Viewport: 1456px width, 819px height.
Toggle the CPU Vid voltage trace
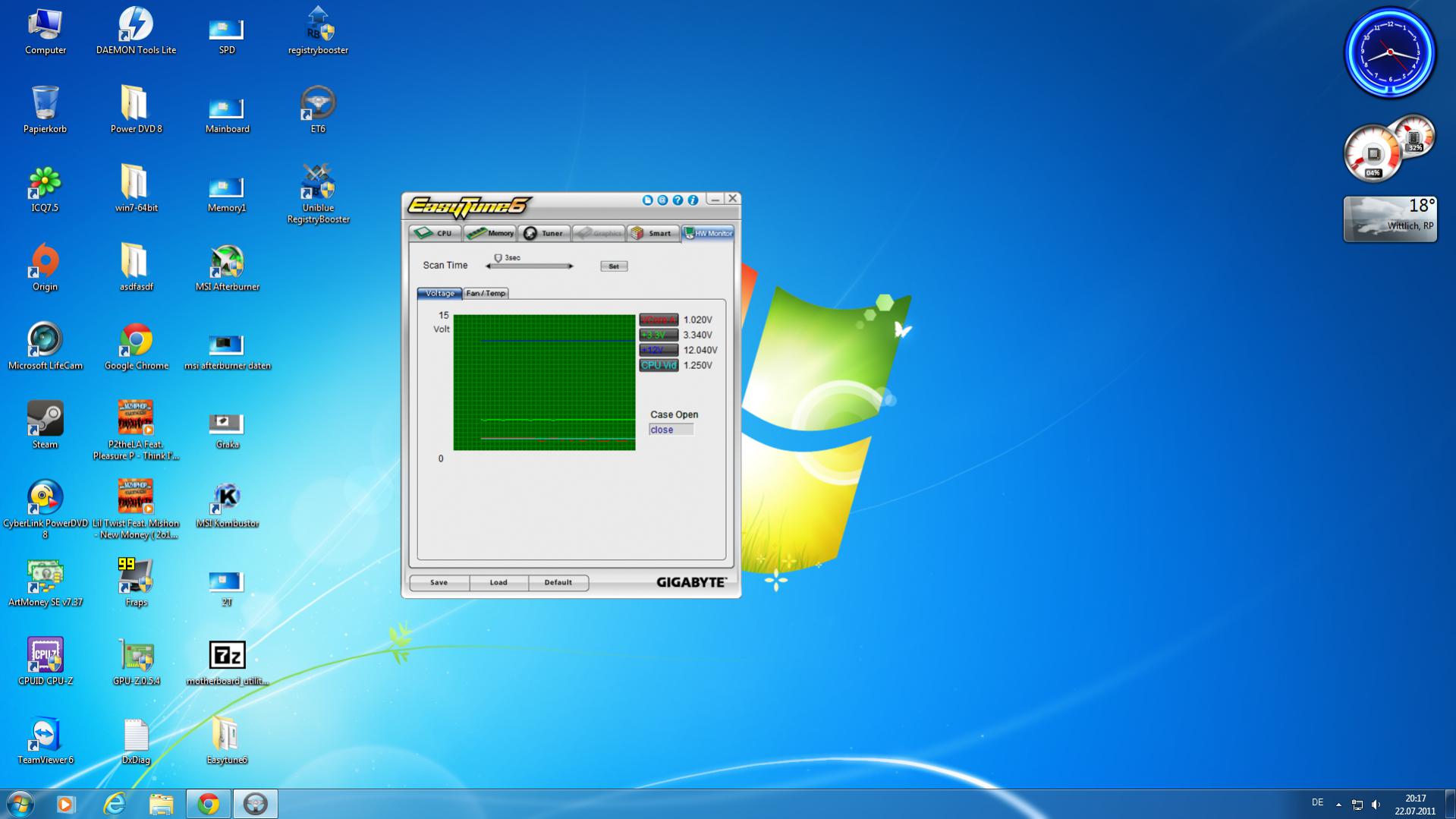coord(659,365)
